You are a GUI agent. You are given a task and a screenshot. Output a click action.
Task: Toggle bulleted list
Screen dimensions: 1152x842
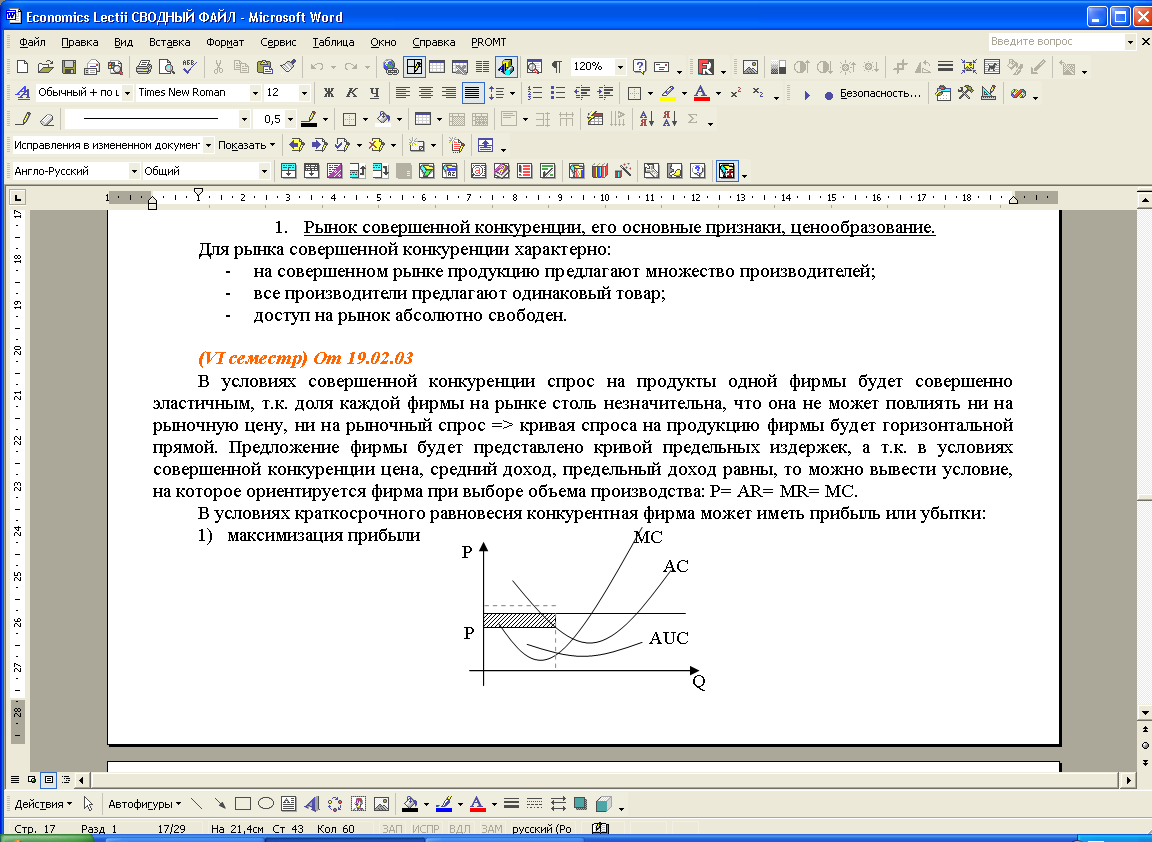558,93
